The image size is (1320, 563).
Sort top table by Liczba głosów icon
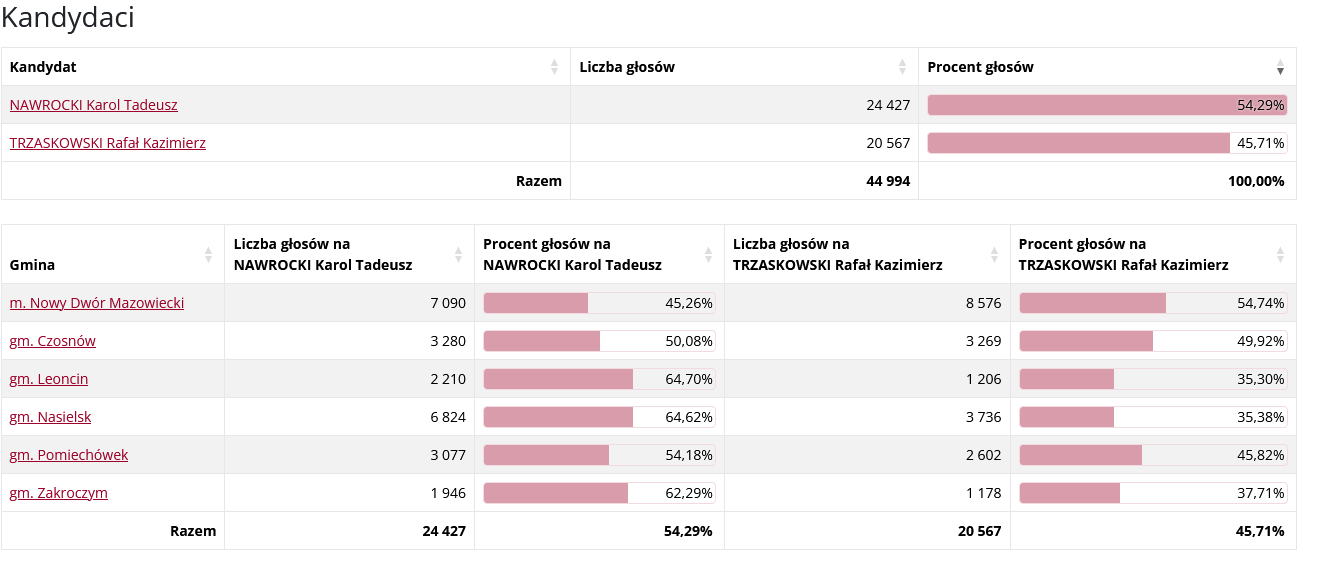[902, 67]
